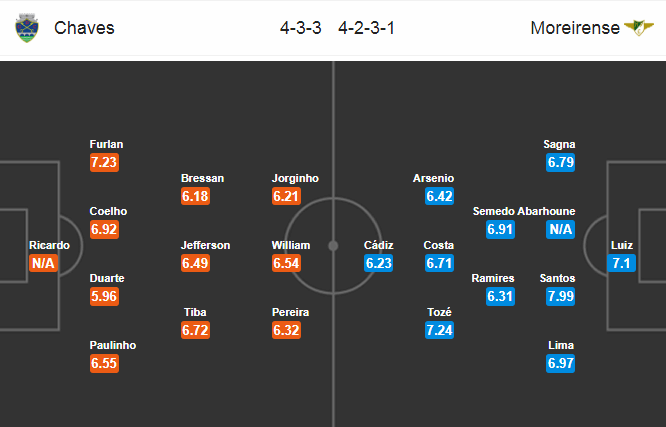Select Paulinho's 6.55 rating badge
This screenshot has height=427, width=666.
[104, 363]
